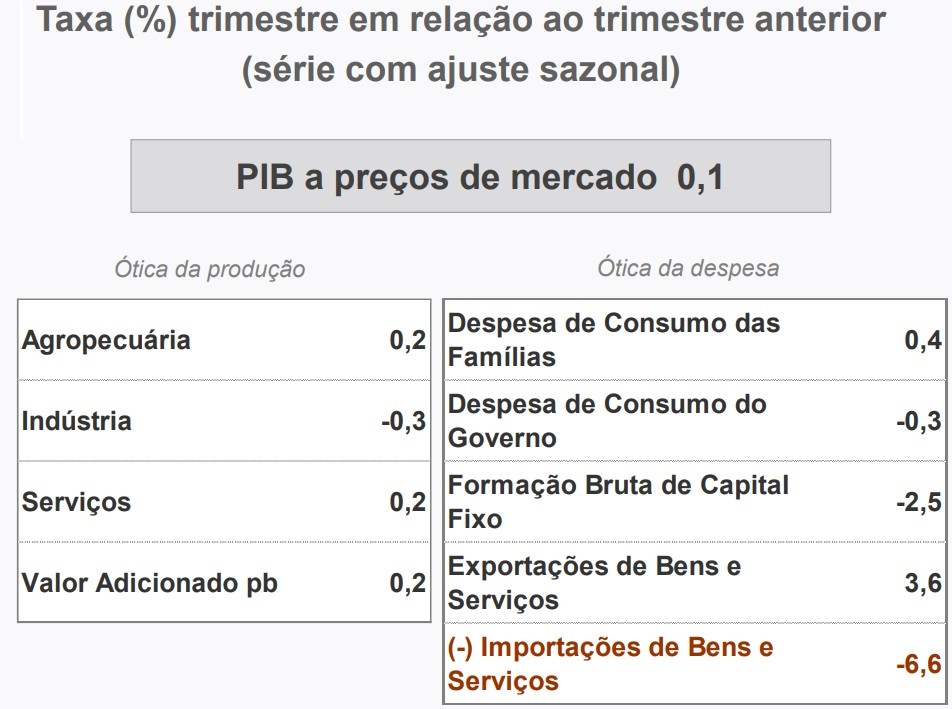Select 'Exportações de Bens e Serviços' label
The width and height of the screenshot is (952, 709).
pyautogui.click(x=594, y=583)
